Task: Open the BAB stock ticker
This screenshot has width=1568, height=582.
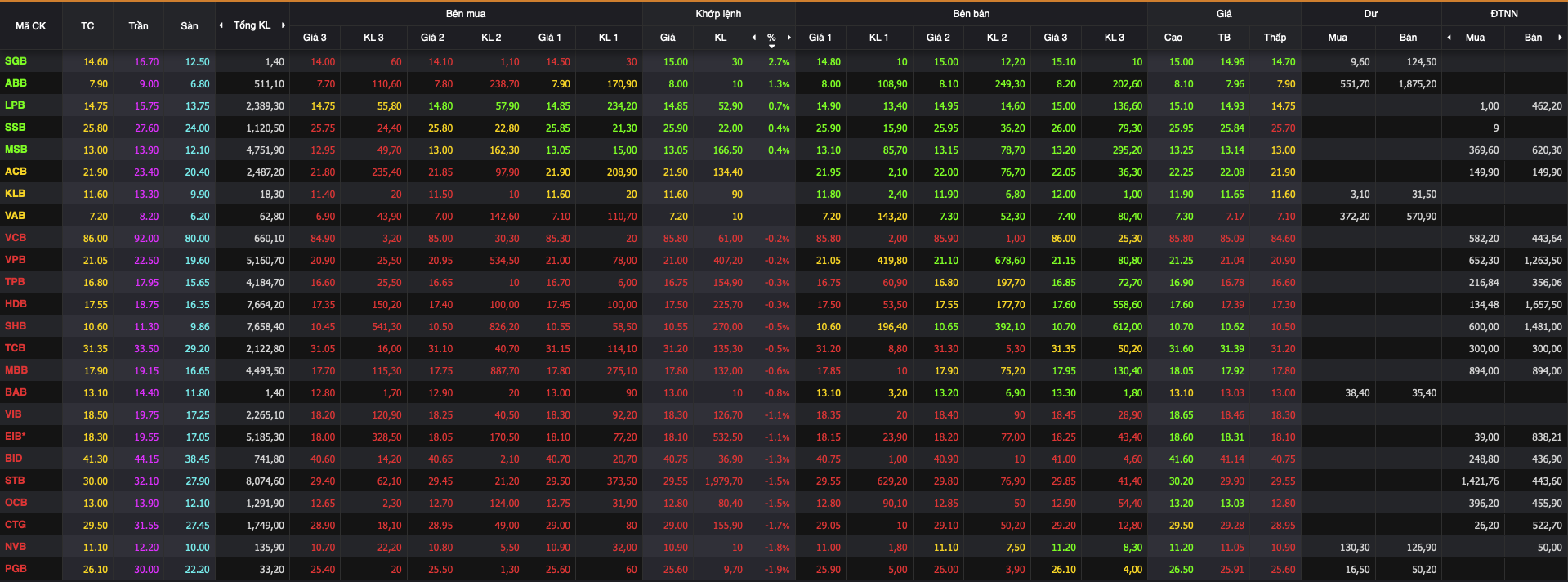Action: 16,392
